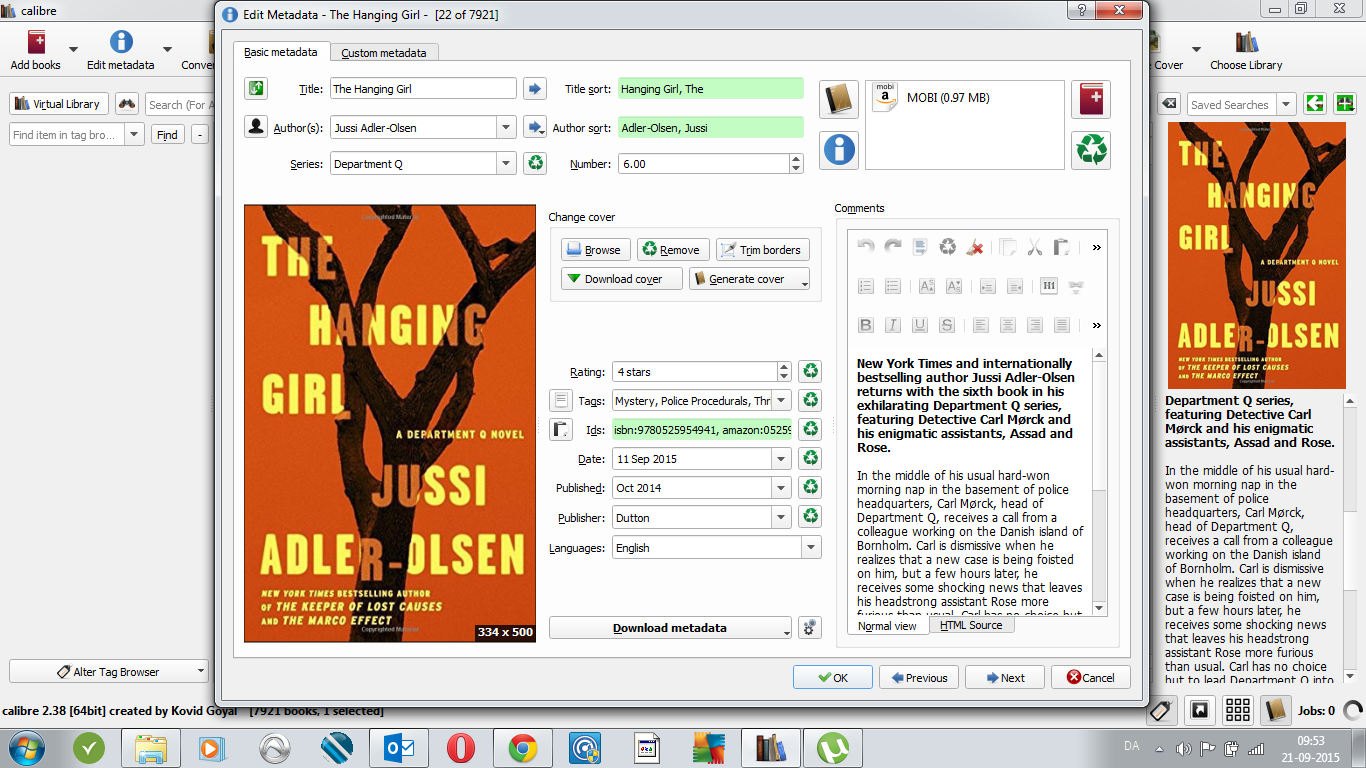
Task: Open Google Chrome from the taskbar
Action: [x=523, y=748]
